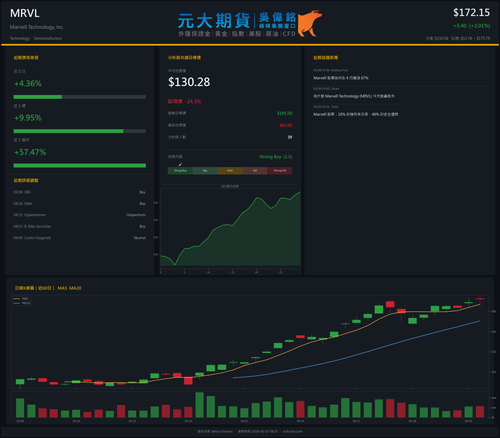Viewport: 500px width, 438px height.
Task: Click the +4.36% three-day return value
Action: point(28,83)
